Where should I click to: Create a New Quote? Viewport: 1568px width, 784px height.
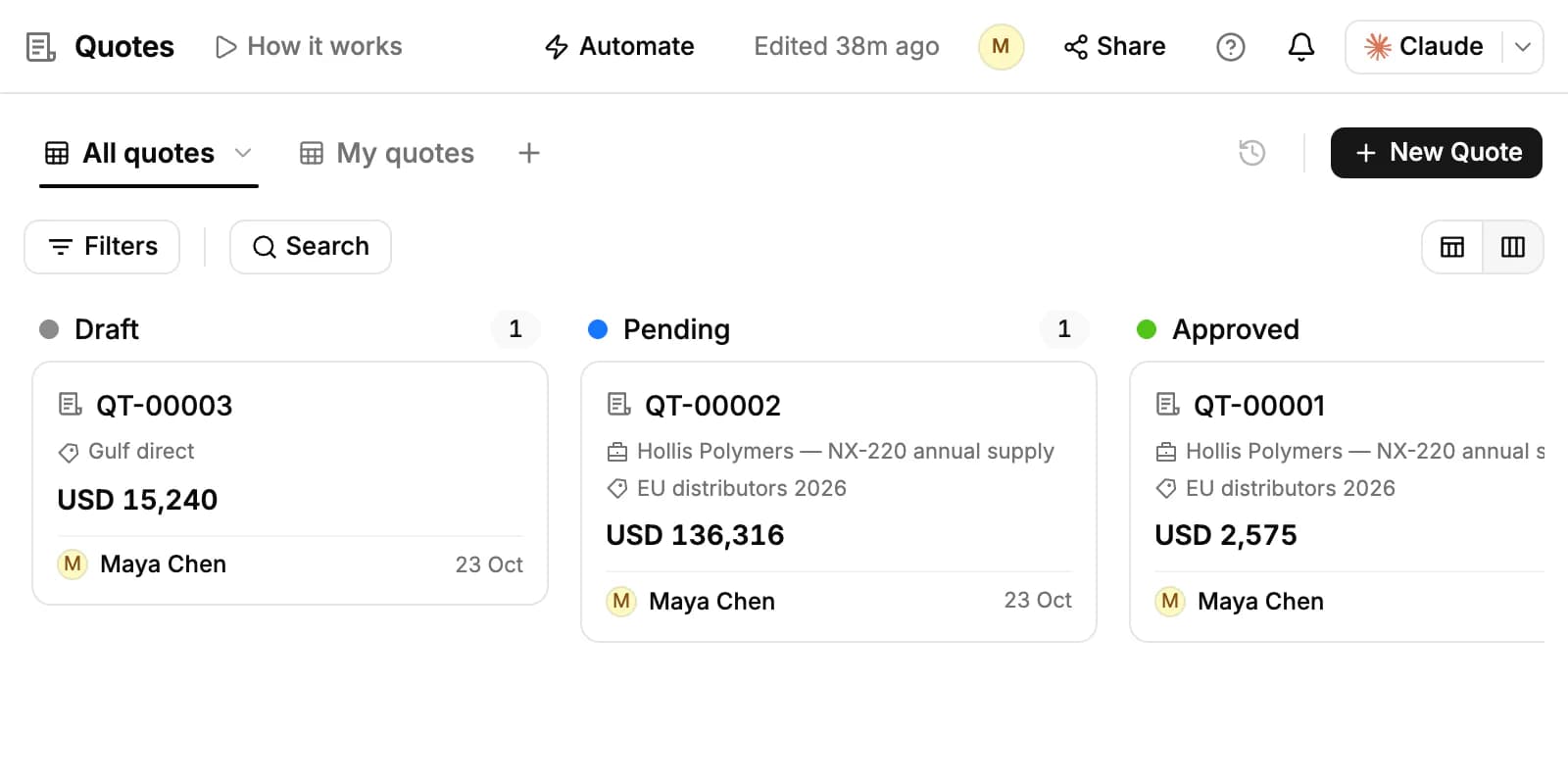(1436, 153)
